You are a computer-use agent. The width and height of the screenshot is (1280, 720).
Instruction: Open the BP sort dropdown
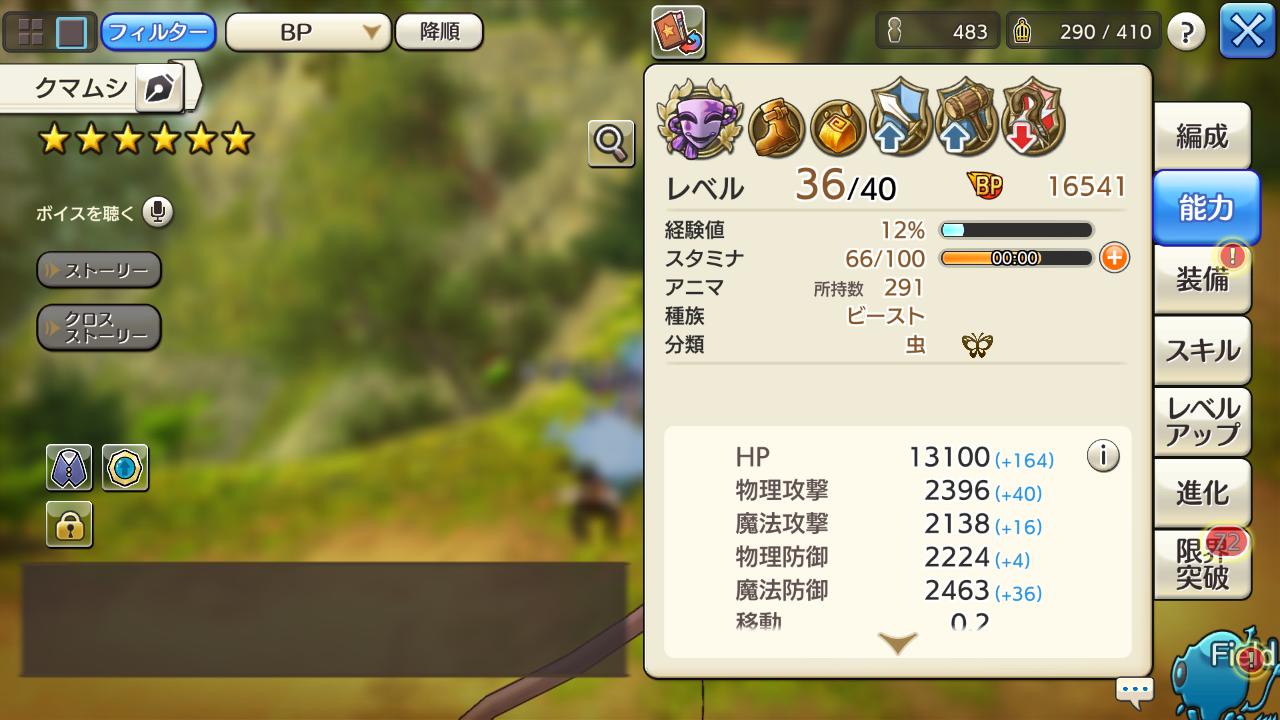[307, 32]
